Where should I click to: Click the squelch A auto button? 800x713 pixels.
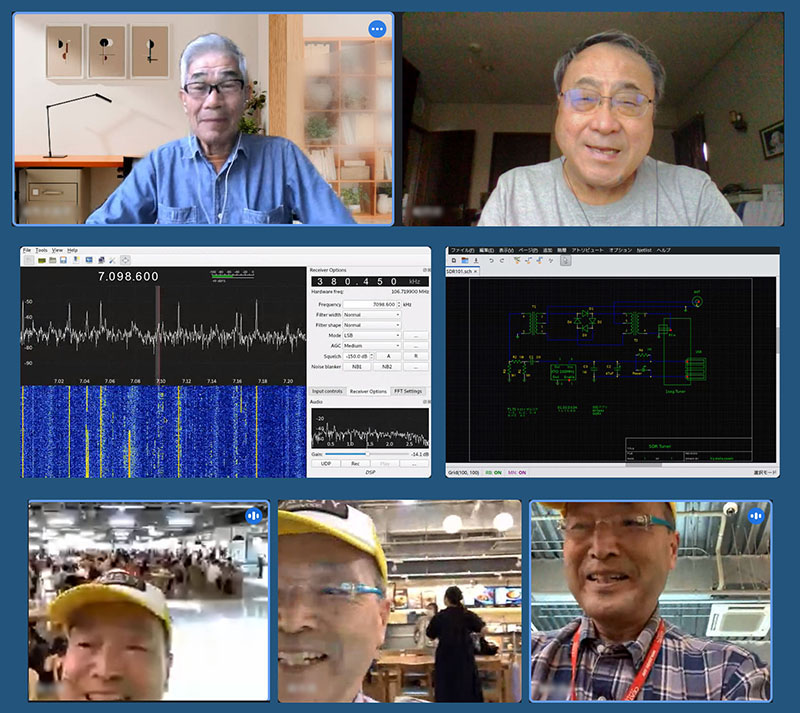(388, 356)
